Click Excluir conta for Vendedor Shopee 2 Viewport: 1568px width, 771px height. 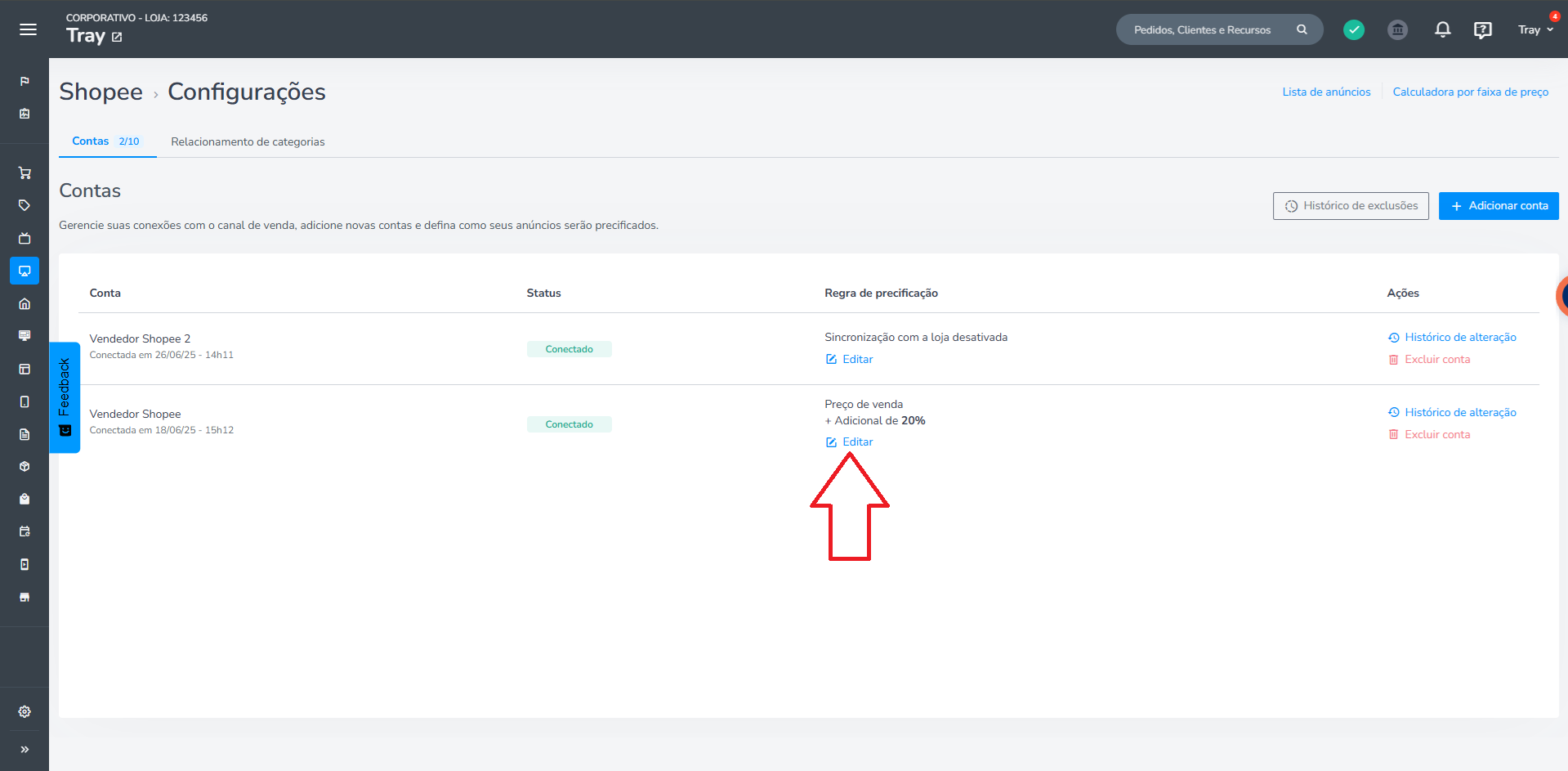point(1429,359)
